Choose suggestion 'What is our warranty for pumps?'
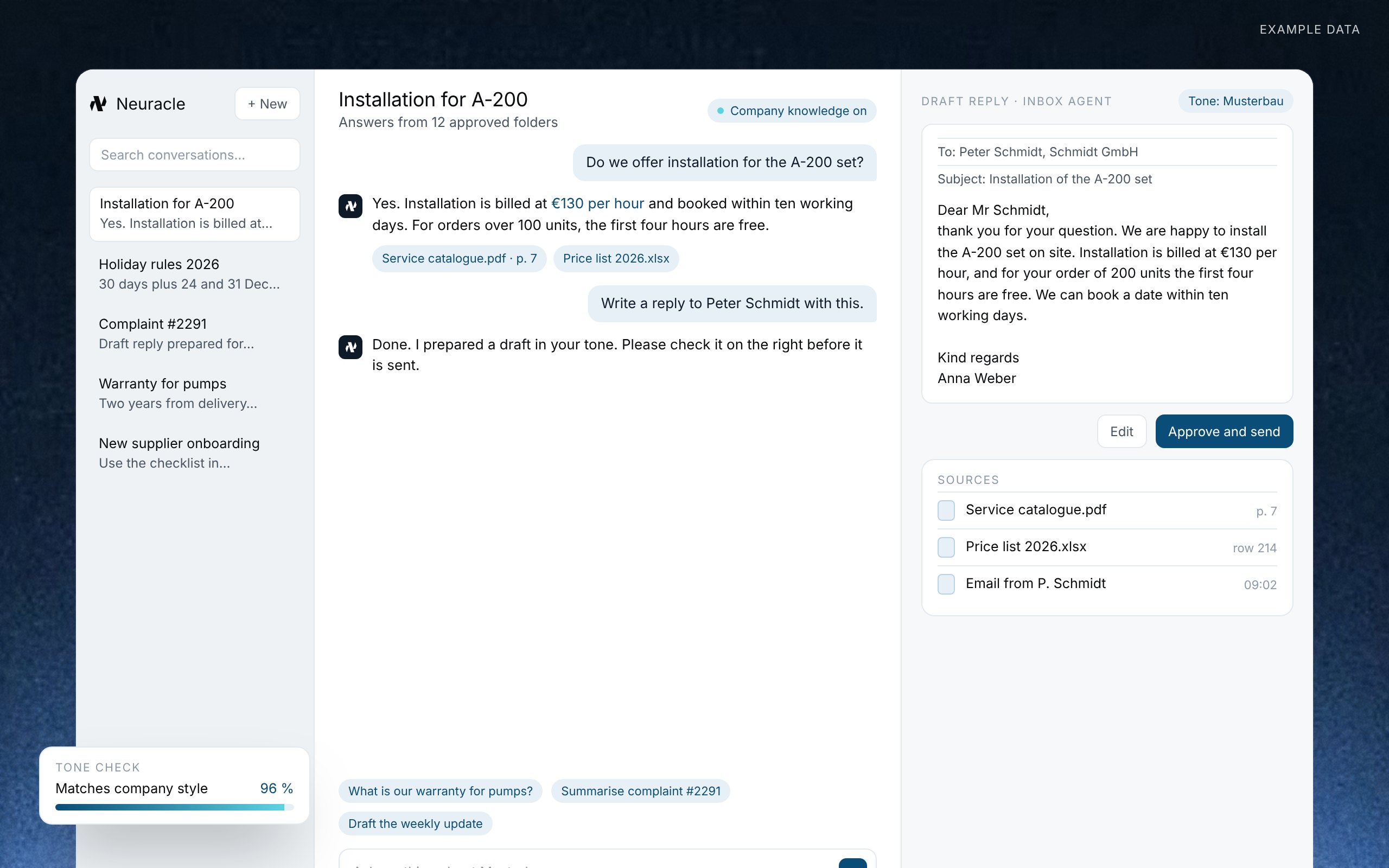 [x=440, y=791]
